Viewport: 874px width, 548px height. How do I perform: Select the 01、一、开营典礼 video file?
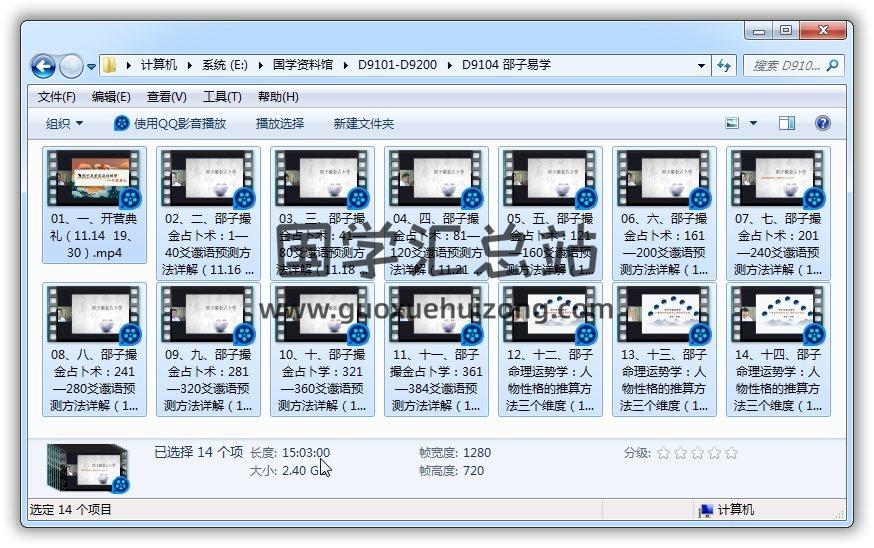tap(95, 205)
